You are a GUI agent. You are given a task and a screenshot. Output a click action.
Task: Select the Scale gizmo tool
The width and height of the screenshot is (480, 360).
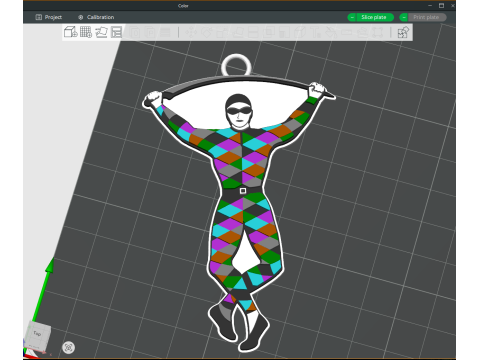(222, 32)
